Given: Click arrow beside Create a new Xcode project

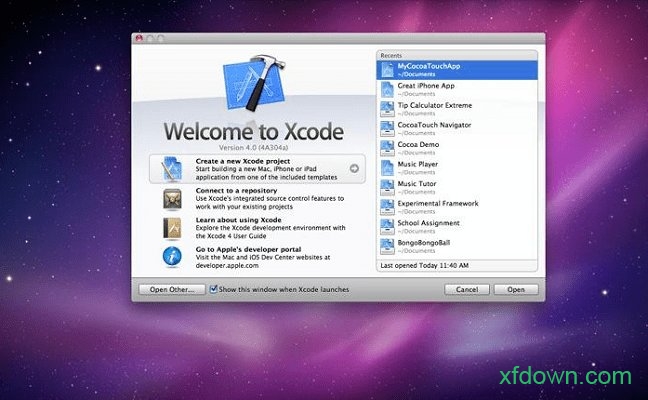Looking at the screenshot, I should 354,169.
